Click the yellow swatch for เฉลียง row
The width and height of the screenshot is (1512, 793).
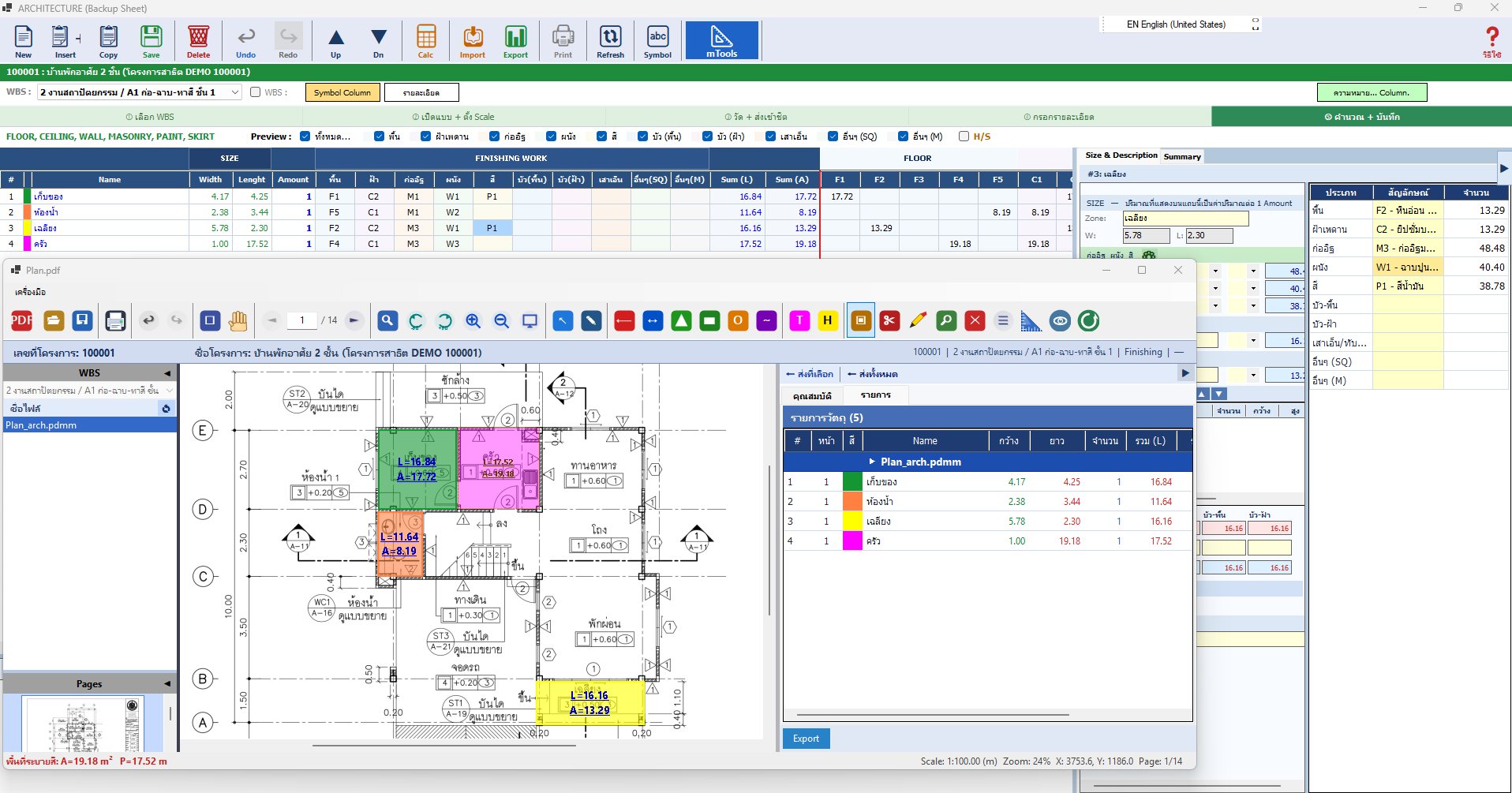tap(852, 521)
